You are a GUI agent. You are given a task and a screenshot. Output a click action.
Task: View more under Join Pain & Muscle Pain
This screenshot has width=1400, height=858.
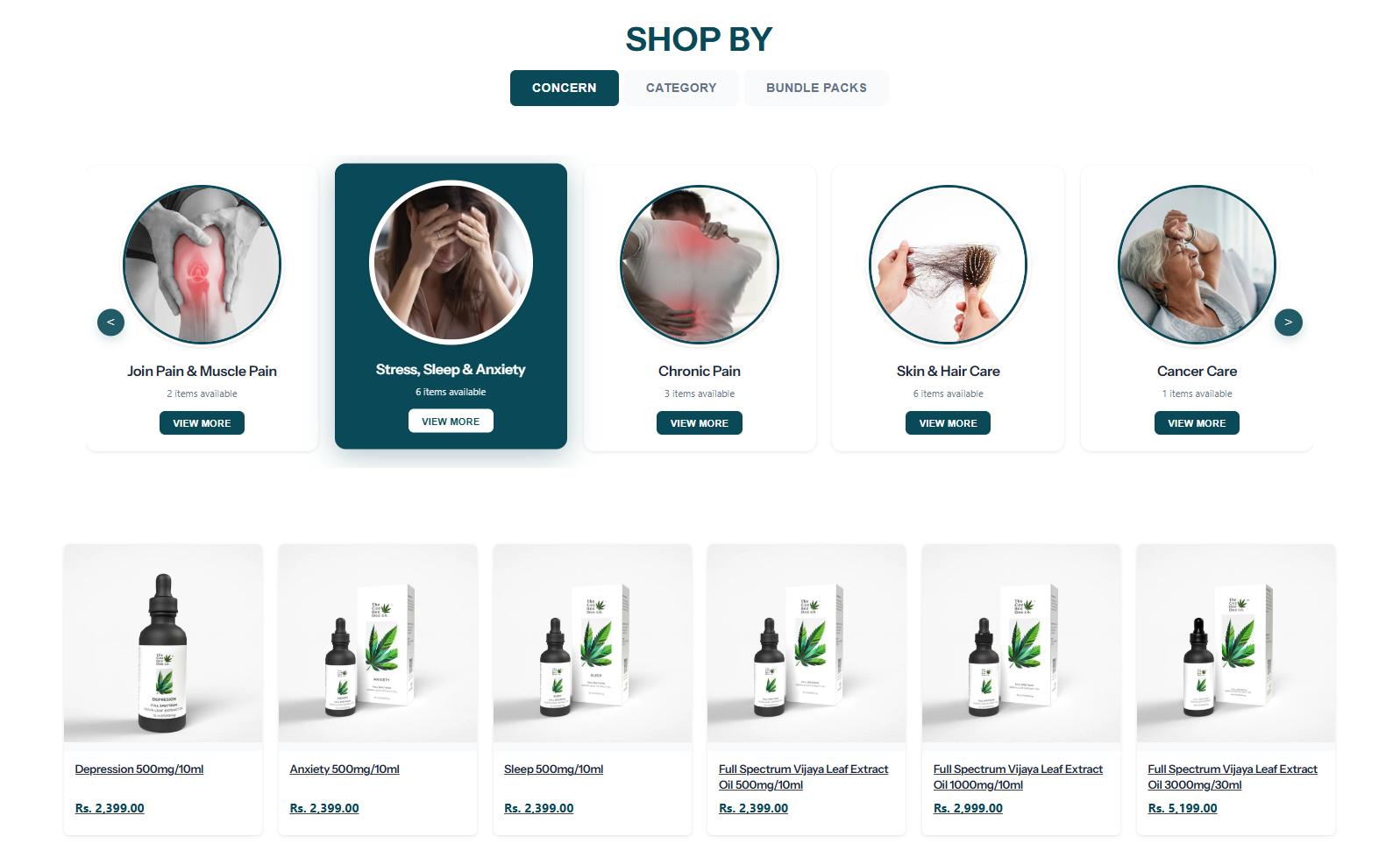coord(202,423)
